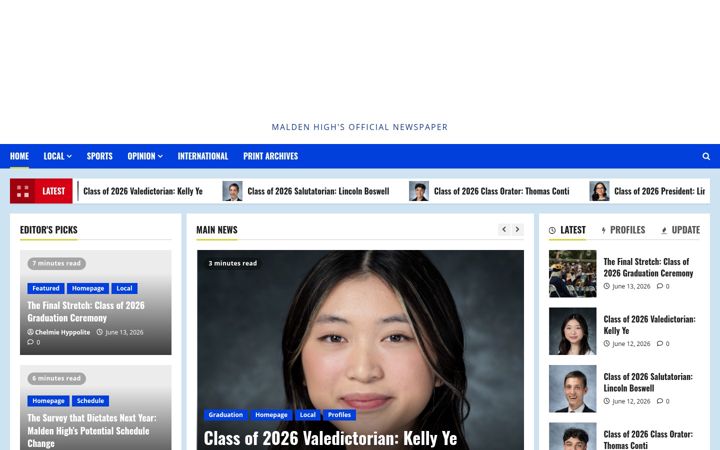Click Profiles tag on main news story

tap(339, 415)
